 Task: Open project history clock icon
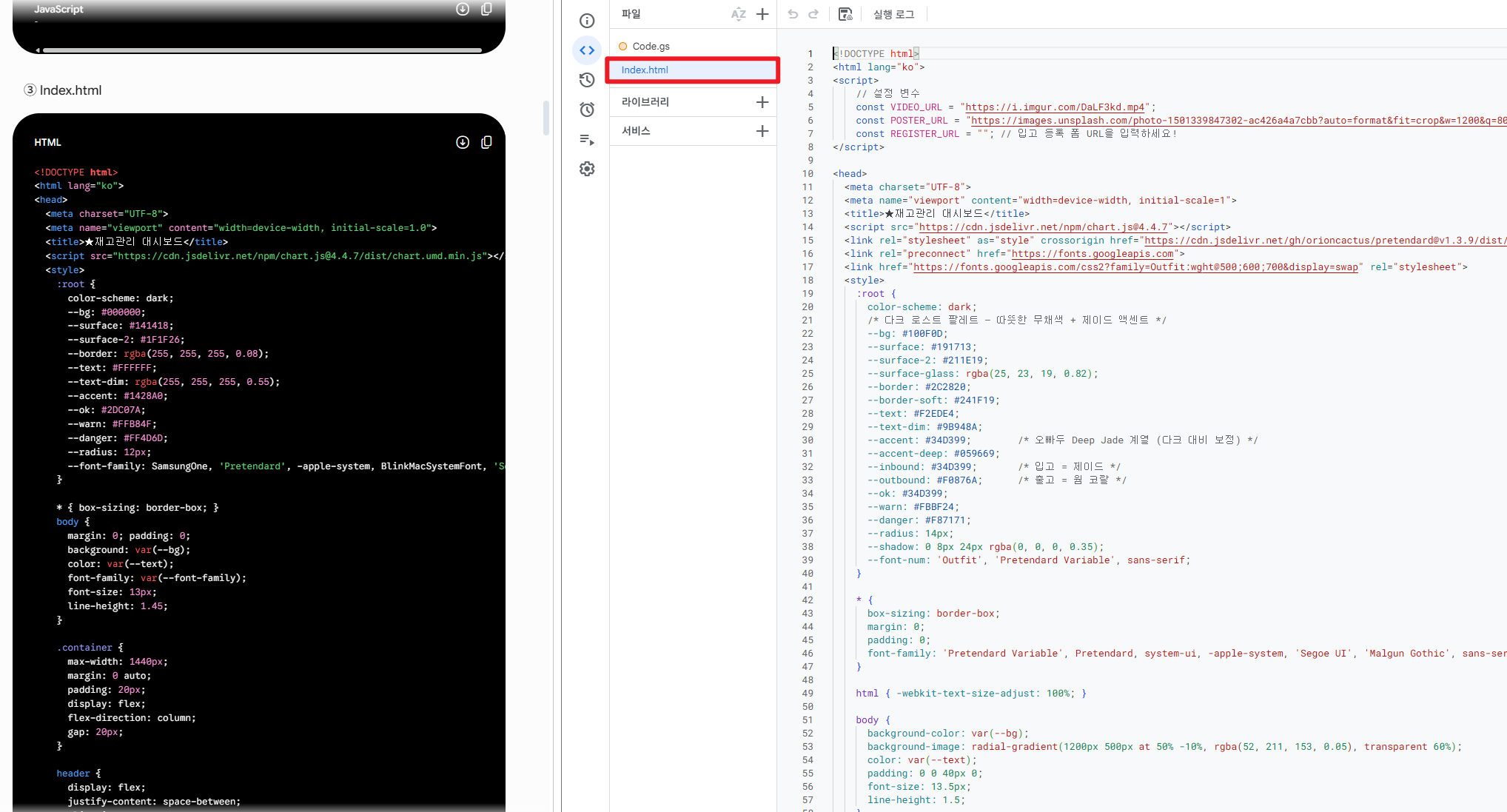tap(587, 80)
